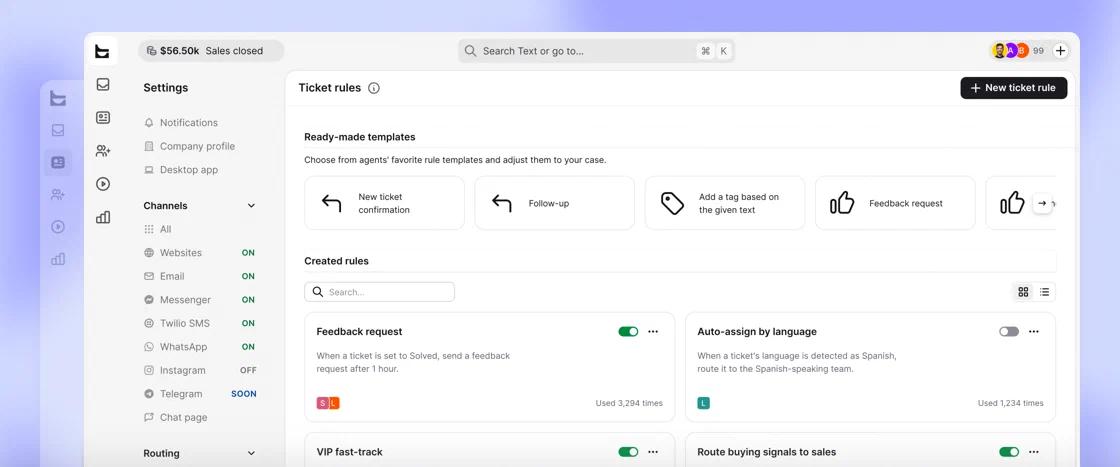Open Desktop app settings
The width and height of the screenshot is (1120, 467).
click(x=181, y=170)
